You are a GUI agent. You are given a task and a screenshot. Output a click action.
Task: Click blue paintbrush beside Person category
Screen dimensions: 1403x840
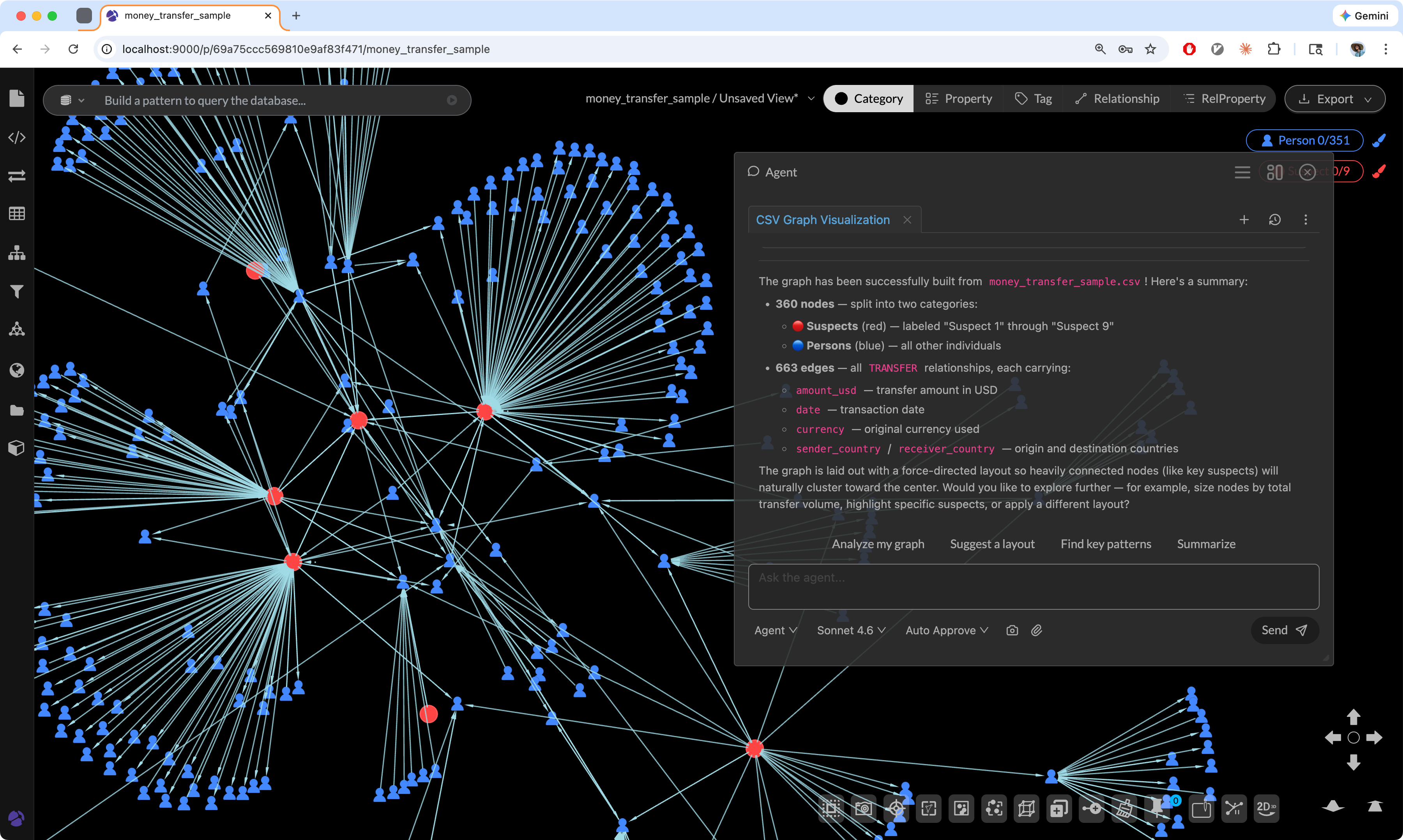click(1379, 140)
